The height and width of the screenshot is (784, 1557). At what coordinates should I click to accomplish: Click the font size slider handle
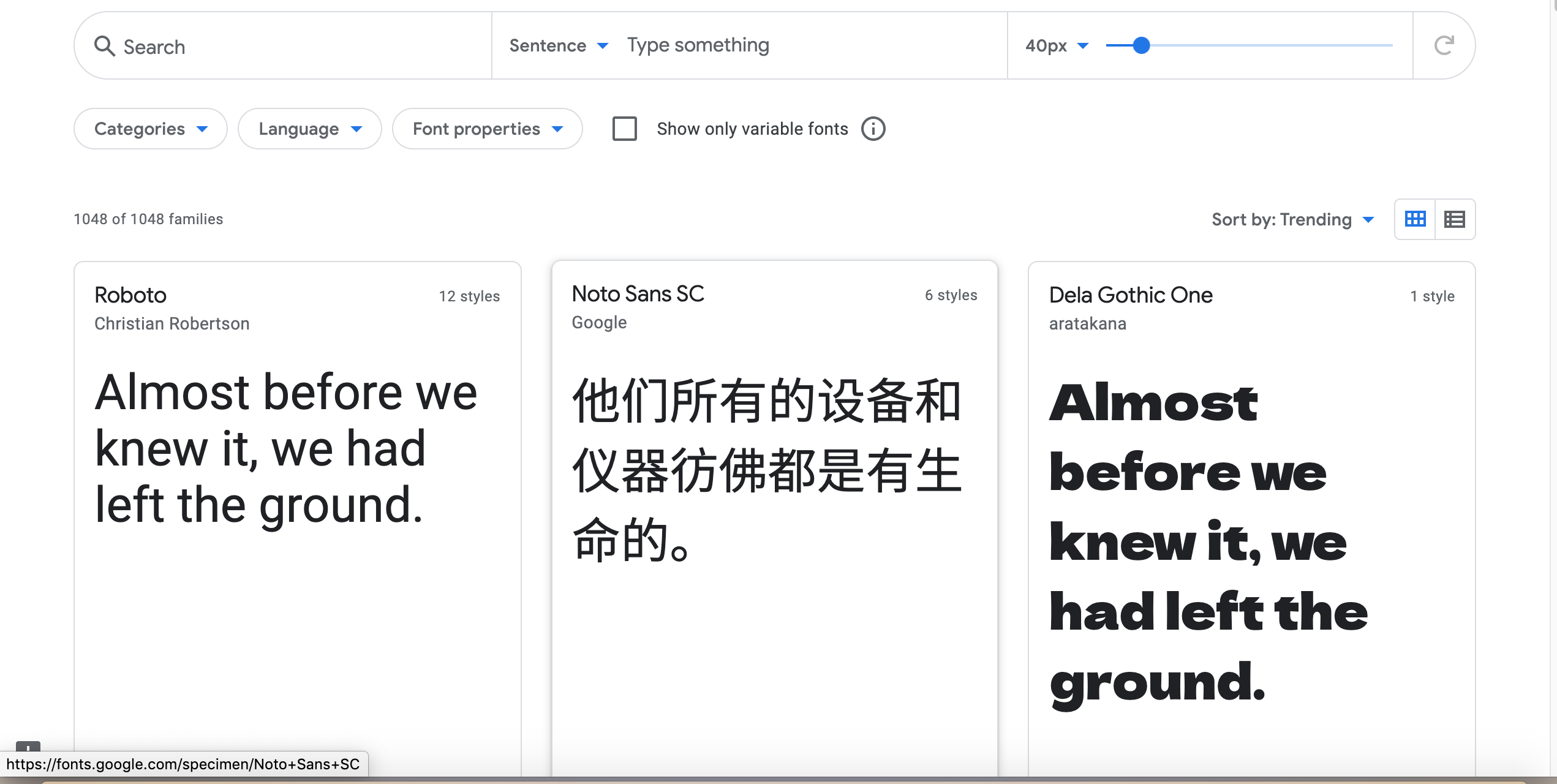(x=1141, y=45)
